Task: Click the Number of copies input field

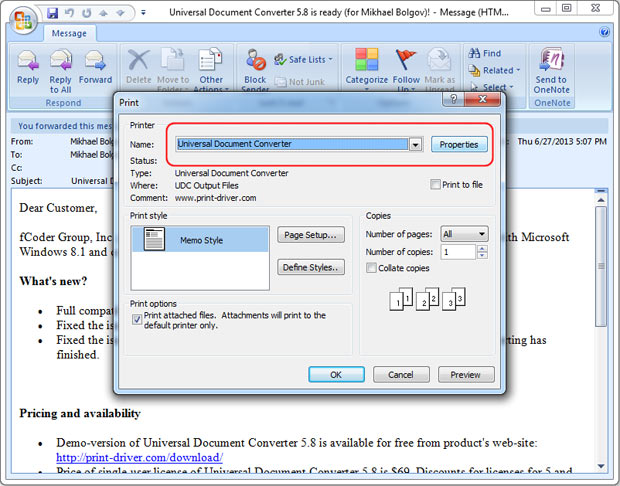Action: 459,252
